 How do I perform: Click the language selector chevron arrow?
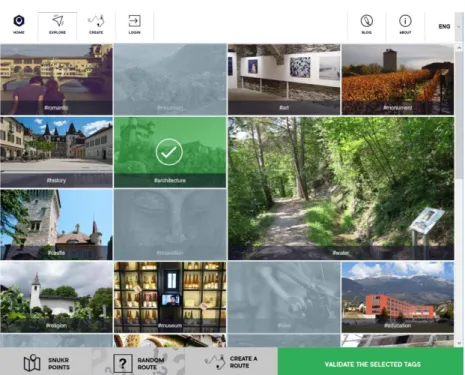pyautogui.click(x=459, y=27)
